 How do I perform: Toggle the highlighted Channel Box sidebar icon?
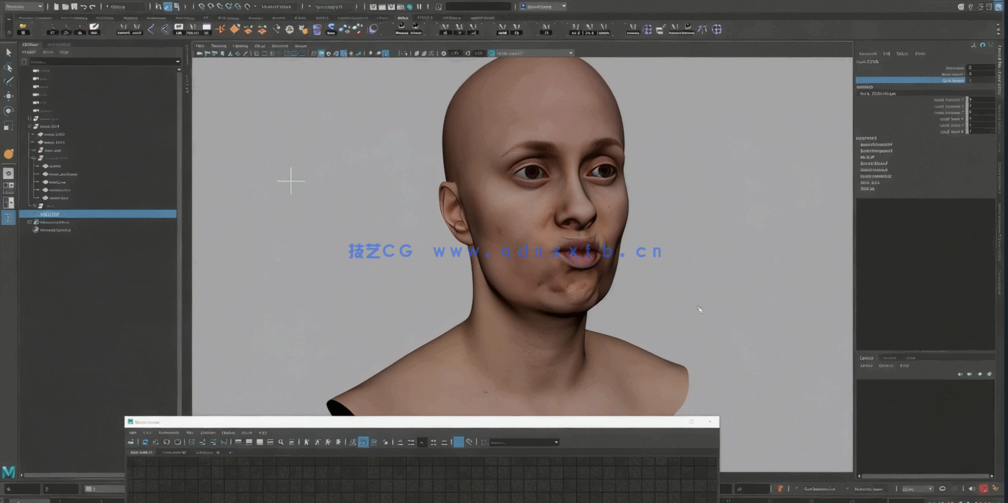(x=998, y=6)
